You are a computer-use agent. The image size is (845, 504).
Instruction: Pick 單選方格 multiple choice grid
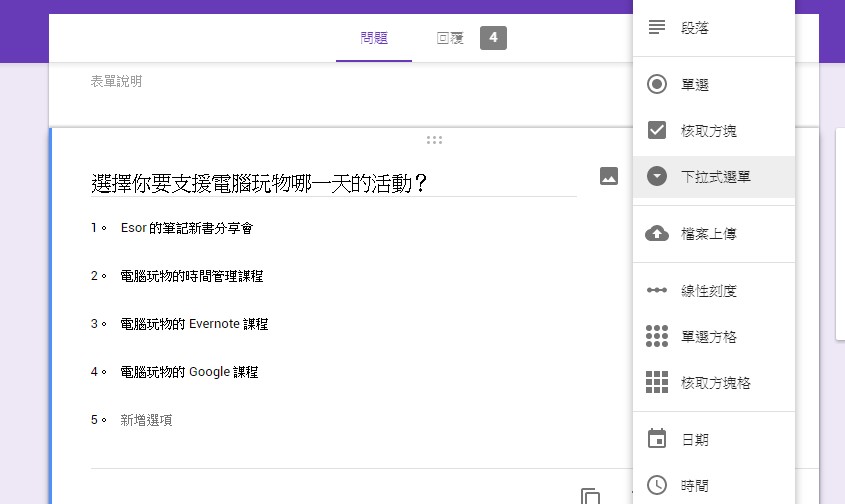[x=714, y=337]
